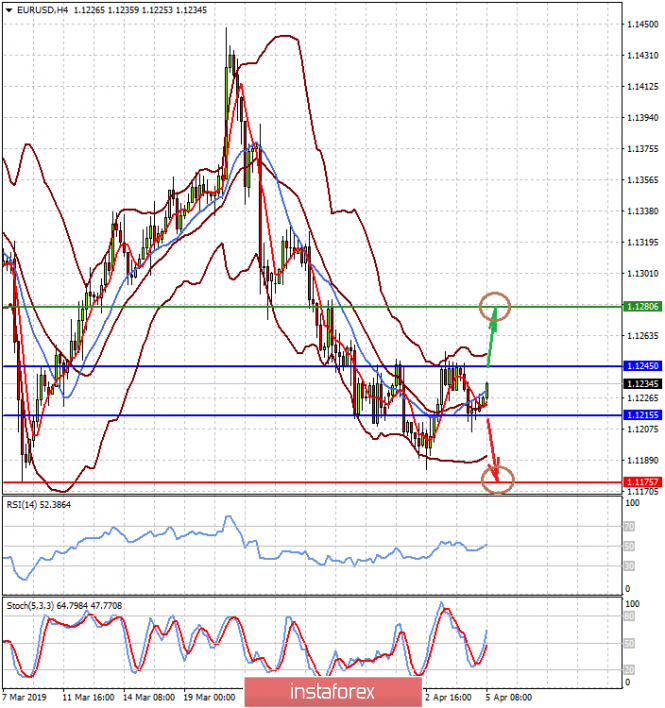Click the instaforex logo watermark
Image resolution: width=665 pixels, height=708 pixels.
(x=332, y=691)
